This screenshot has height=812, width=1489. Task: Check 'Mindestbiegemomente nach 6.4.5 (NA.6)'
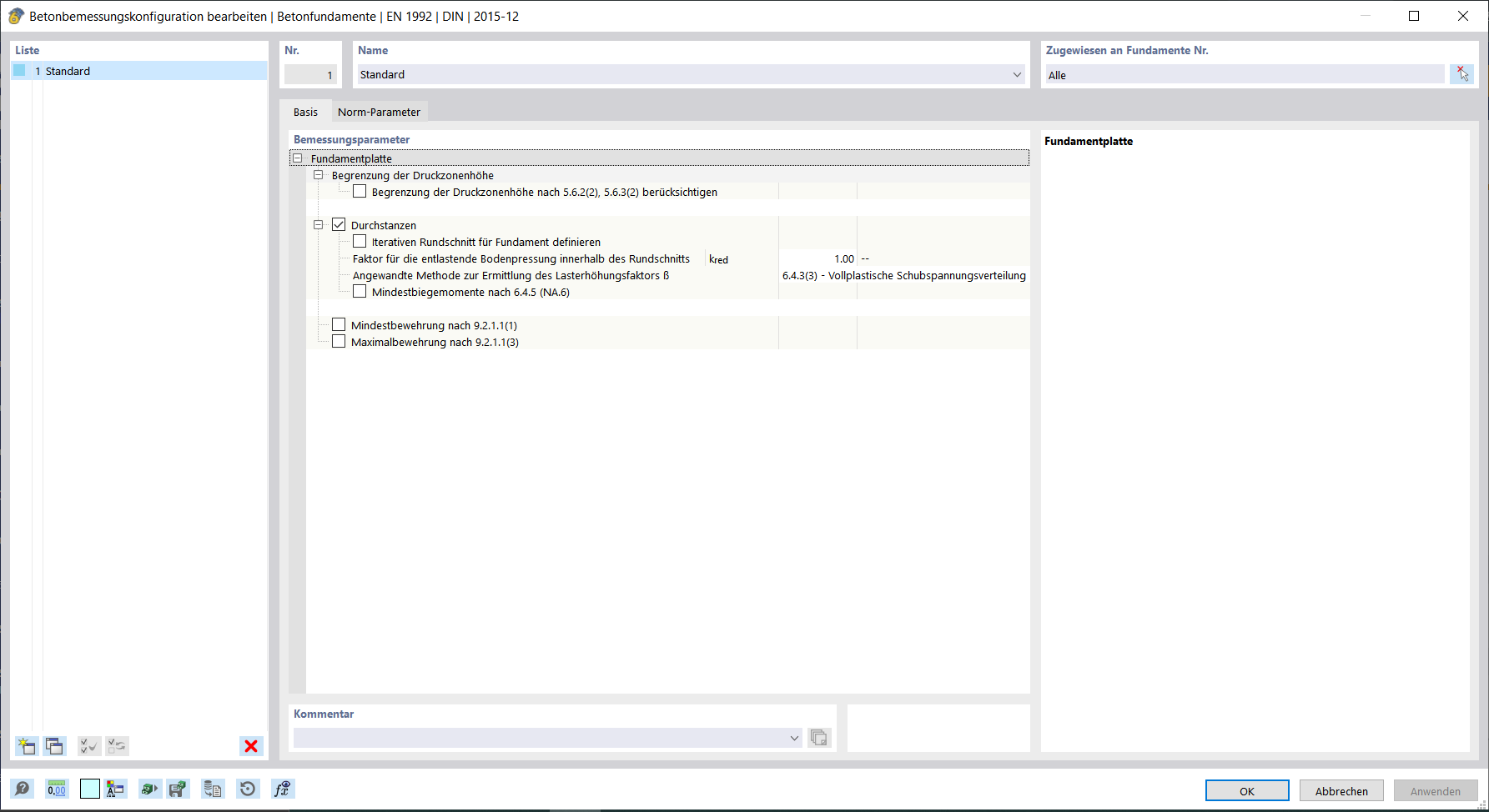(x=360, y=292)
